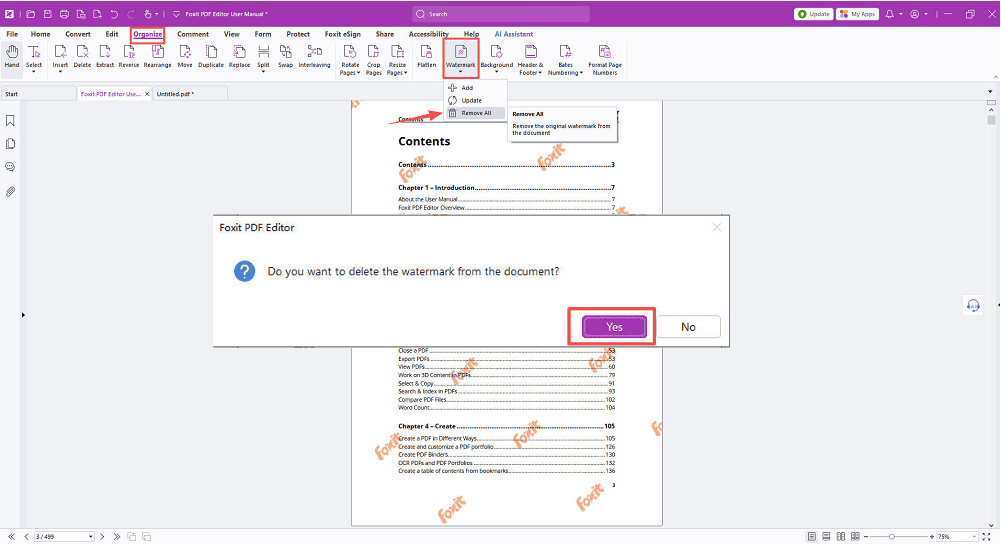Click the support headset icon on right edge
This screenshot has height=550, width=1001.
(x=973, y=306)
